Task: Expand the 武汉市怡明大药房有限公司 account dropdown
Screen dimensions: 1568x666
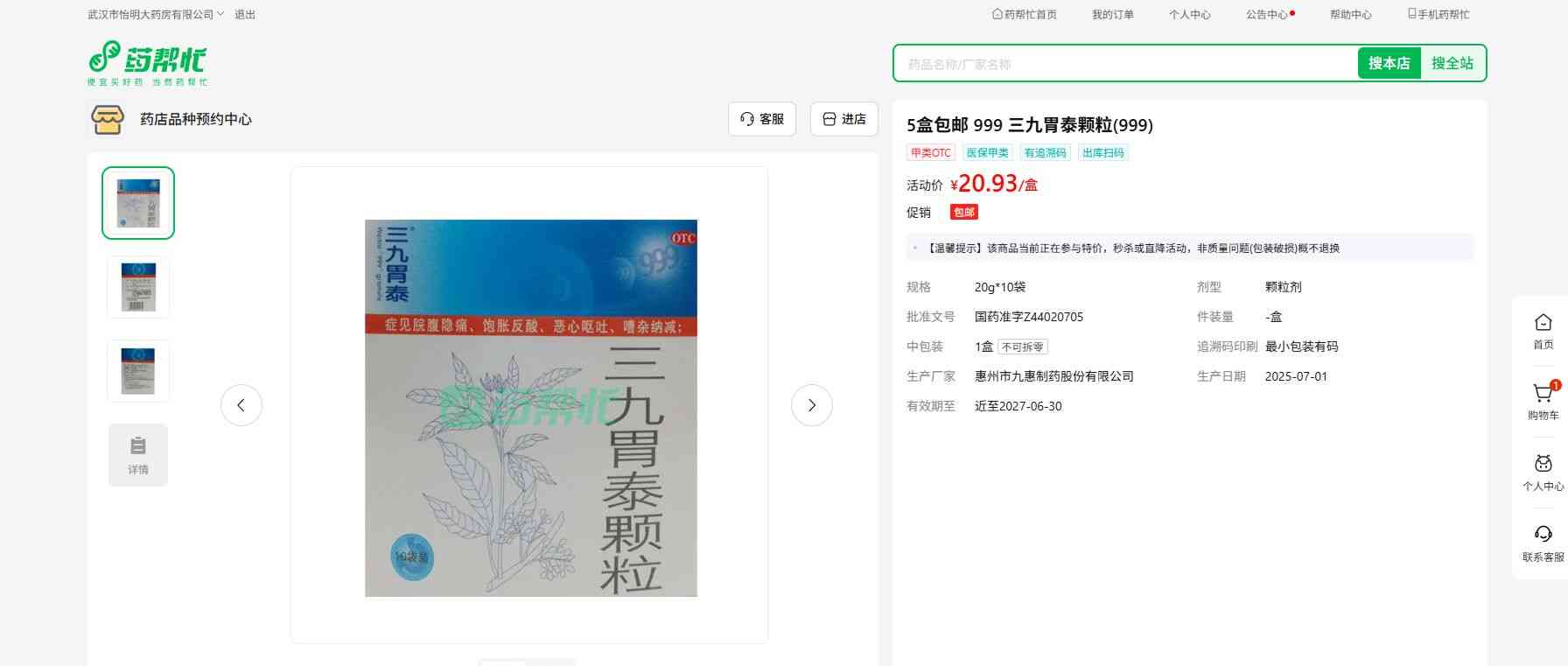Action: (x=156, y=15)
